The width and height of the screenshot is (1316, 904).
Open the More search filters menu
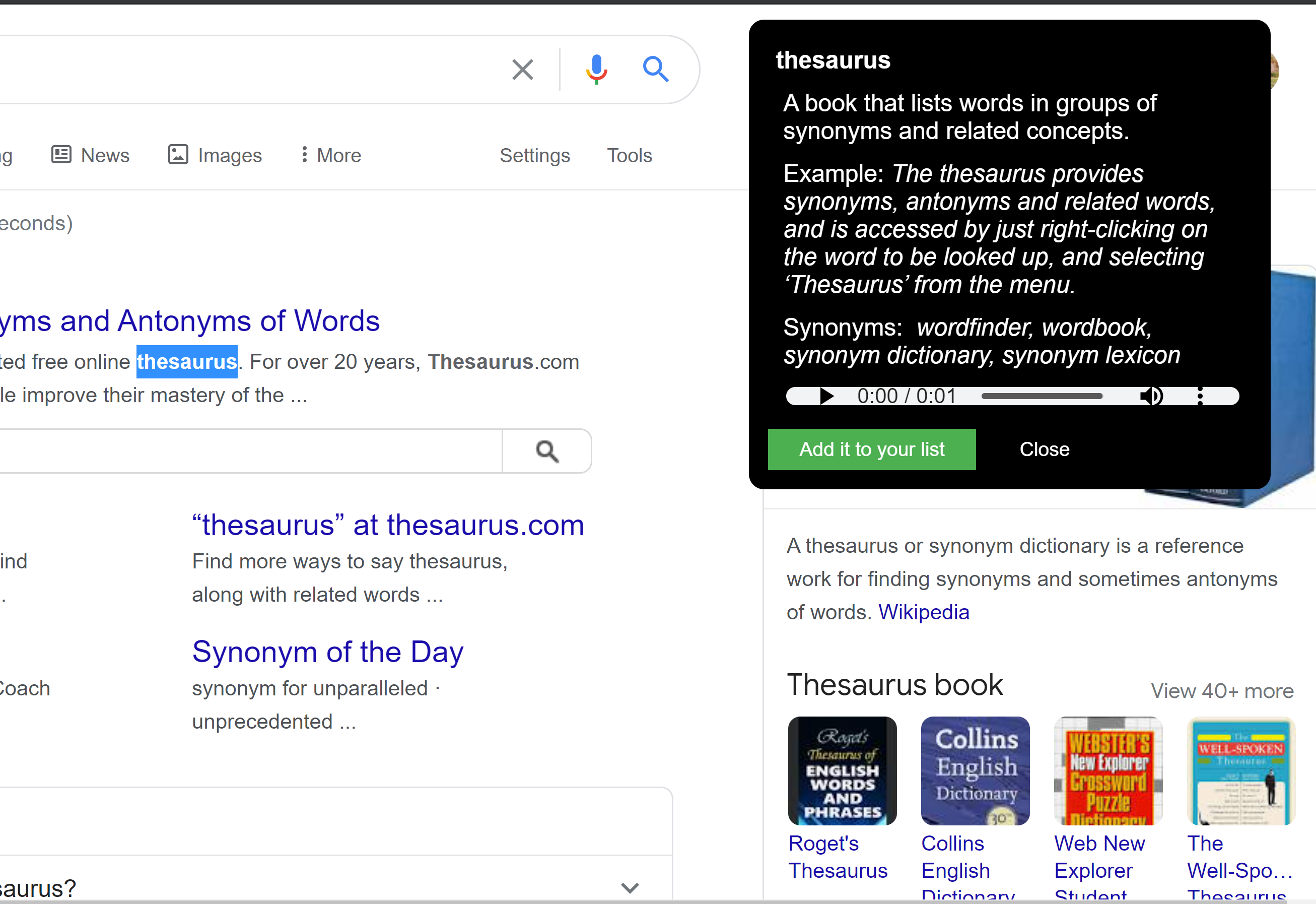click(x=331, y=155)
